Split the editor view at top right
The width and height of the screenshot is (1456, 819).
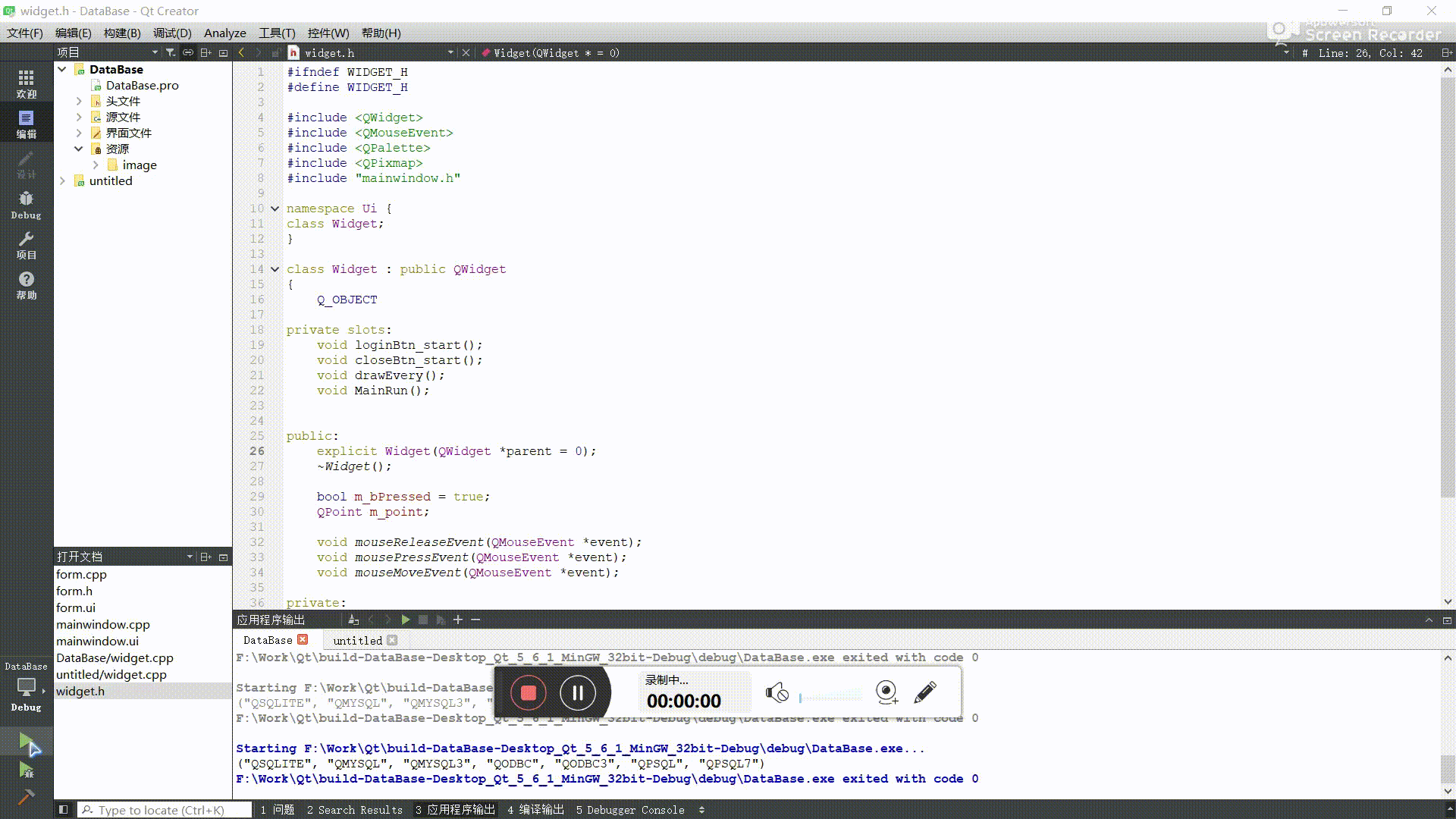coord(1446,52)
